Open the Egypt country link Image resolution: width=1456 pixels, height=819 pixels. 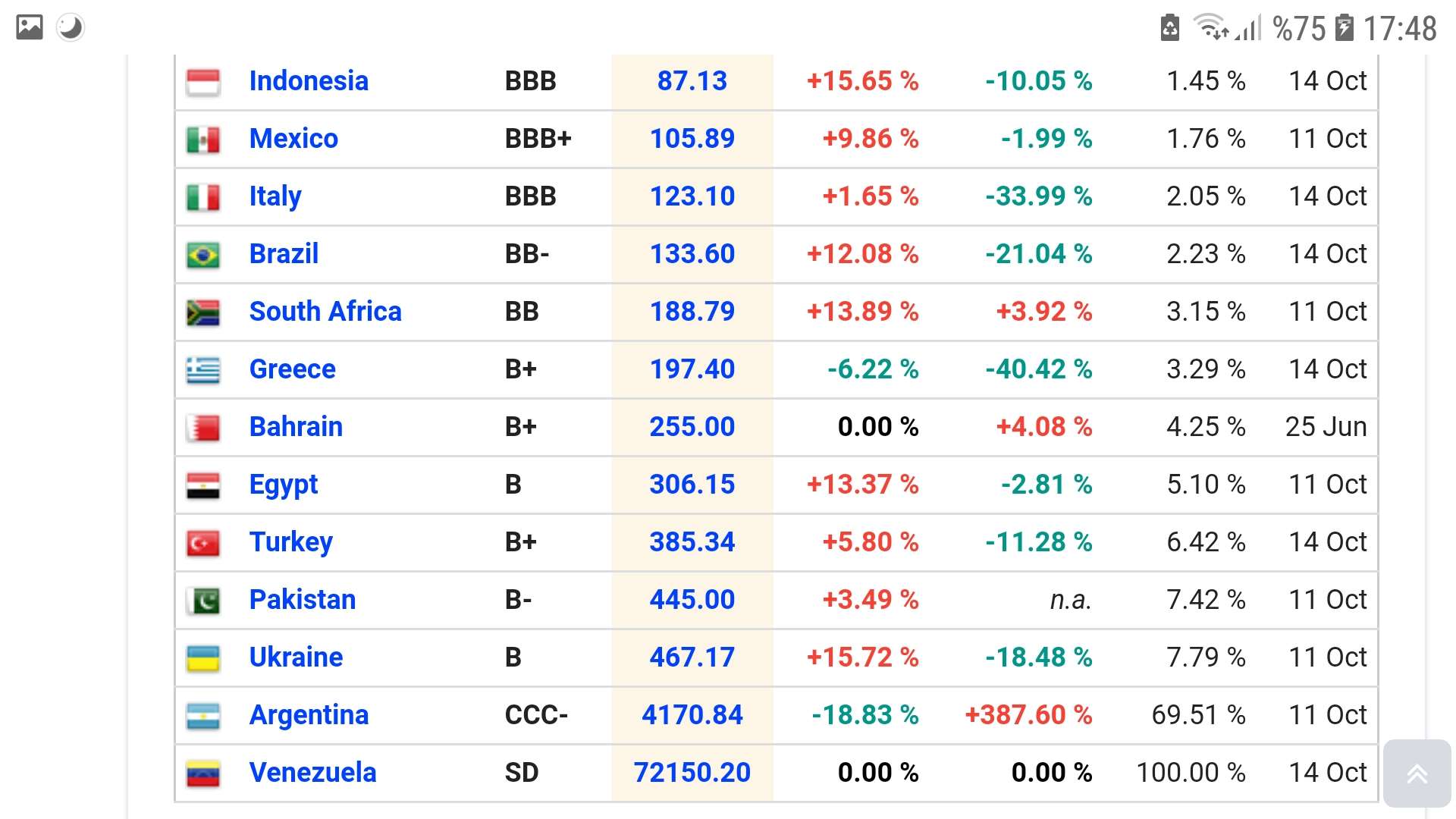[x=283, y=485]
